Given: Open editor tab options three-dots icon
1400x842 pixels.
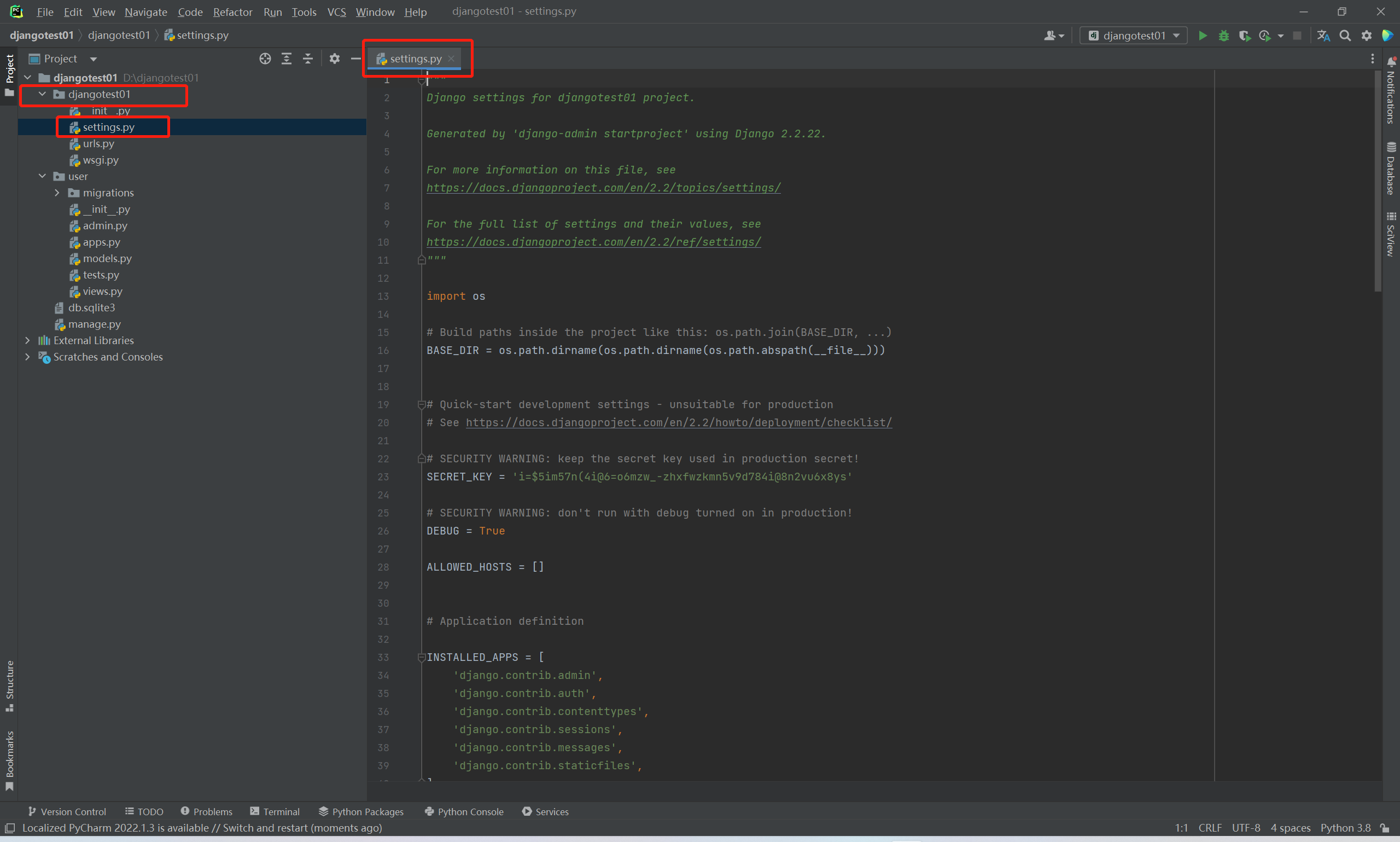Looking at the screenshot, I should [x=1372, y=59].
